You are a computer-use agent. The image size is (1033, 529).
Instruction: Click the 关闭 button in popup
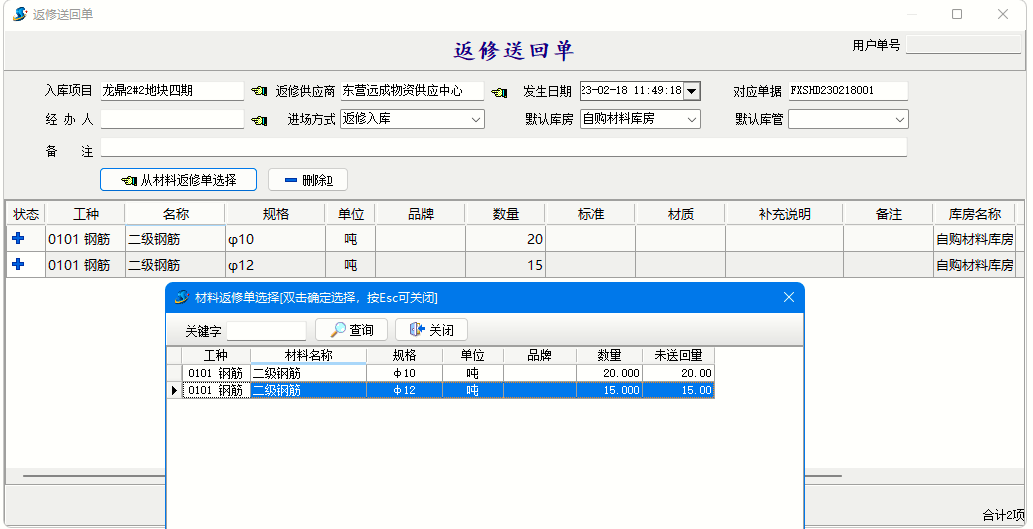click(431, 330)
